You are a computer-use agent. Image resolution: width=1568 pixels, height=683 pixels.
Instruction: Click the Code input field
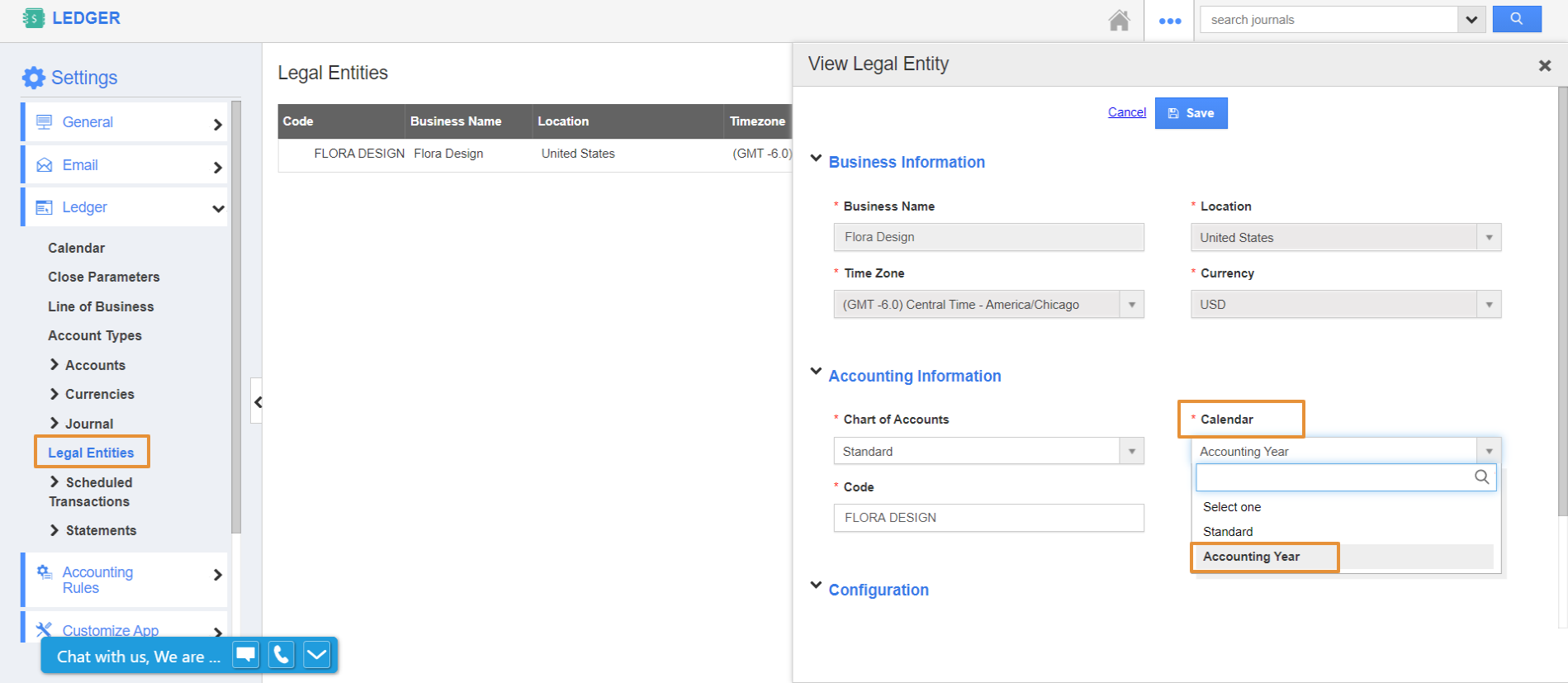(x=988, y=518)
